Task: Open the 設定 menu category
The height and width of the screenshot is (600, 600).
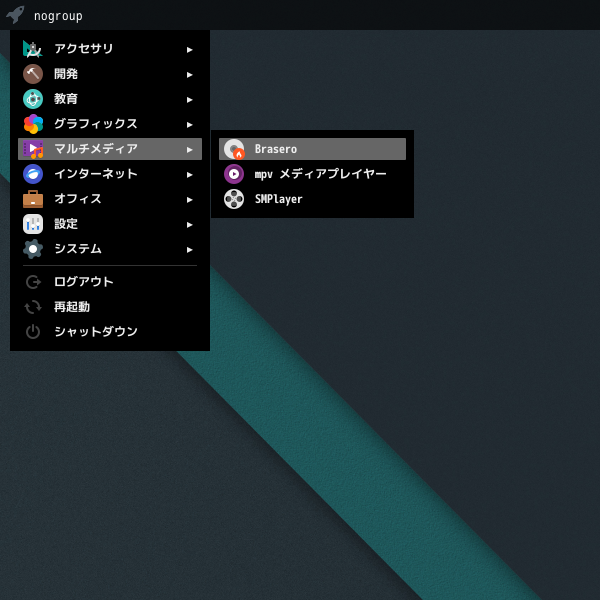Action: (x=110, y=224)
